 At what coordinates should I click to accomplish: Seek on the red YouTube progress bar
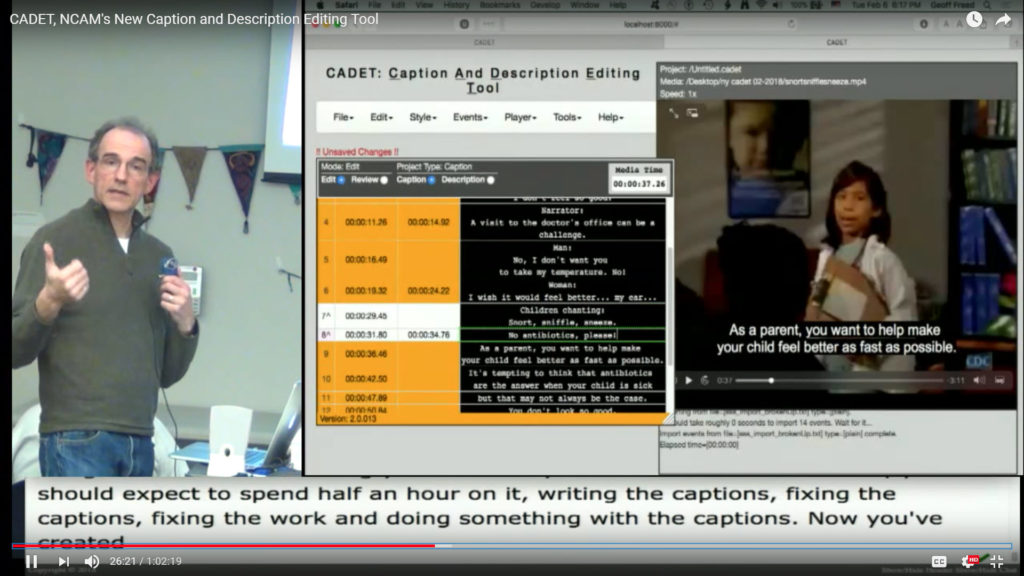[x=511, y=545]
